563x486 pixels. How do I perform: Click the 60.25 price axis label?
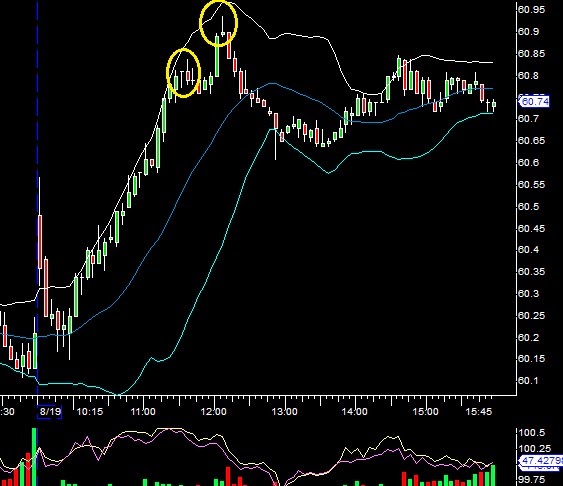pyautogui.click(x=531, y=316)
